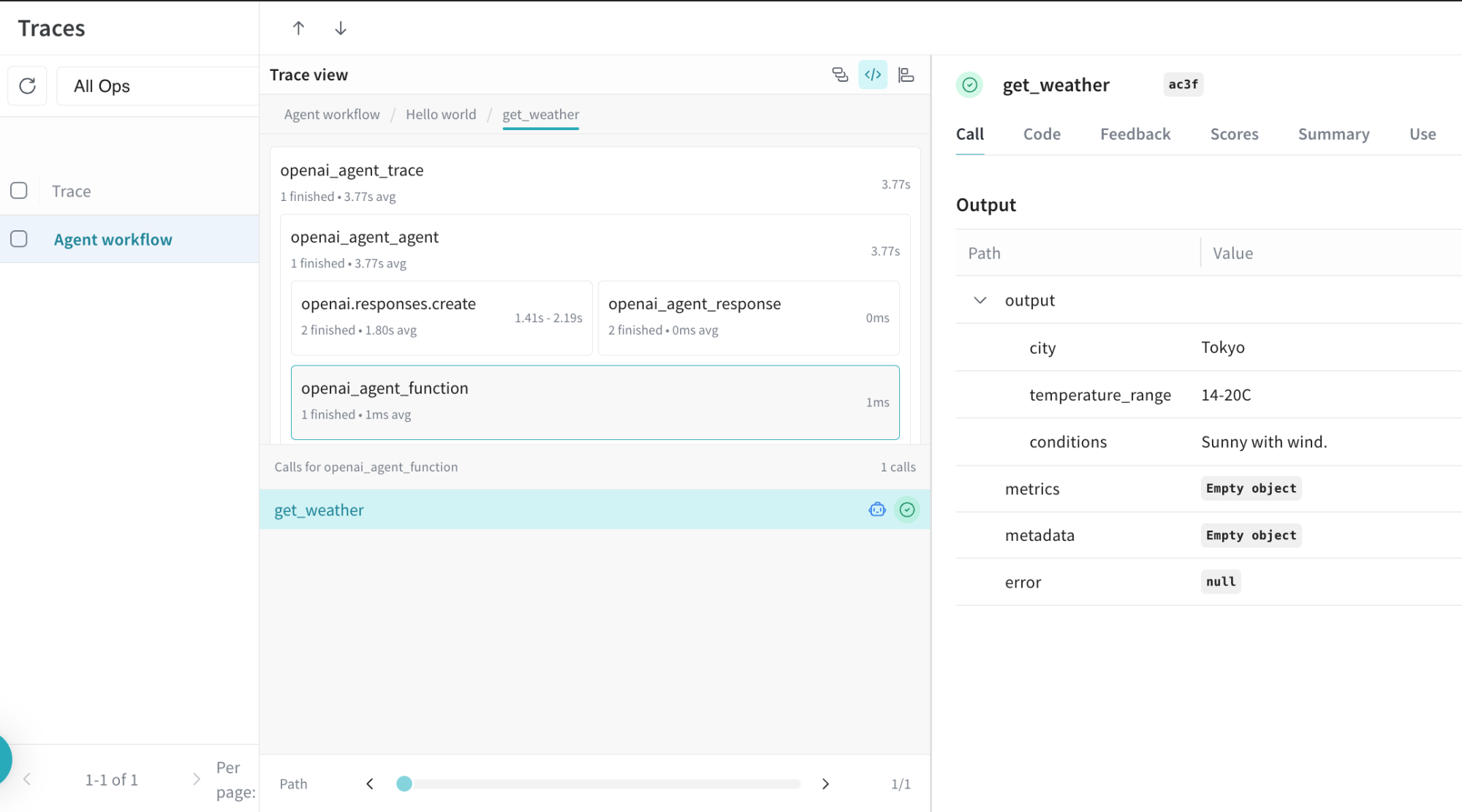The width and height of the screenshot is (1462, 812).
Task: Click the metrics Empty object value
Action: (x=1251, y=488)
